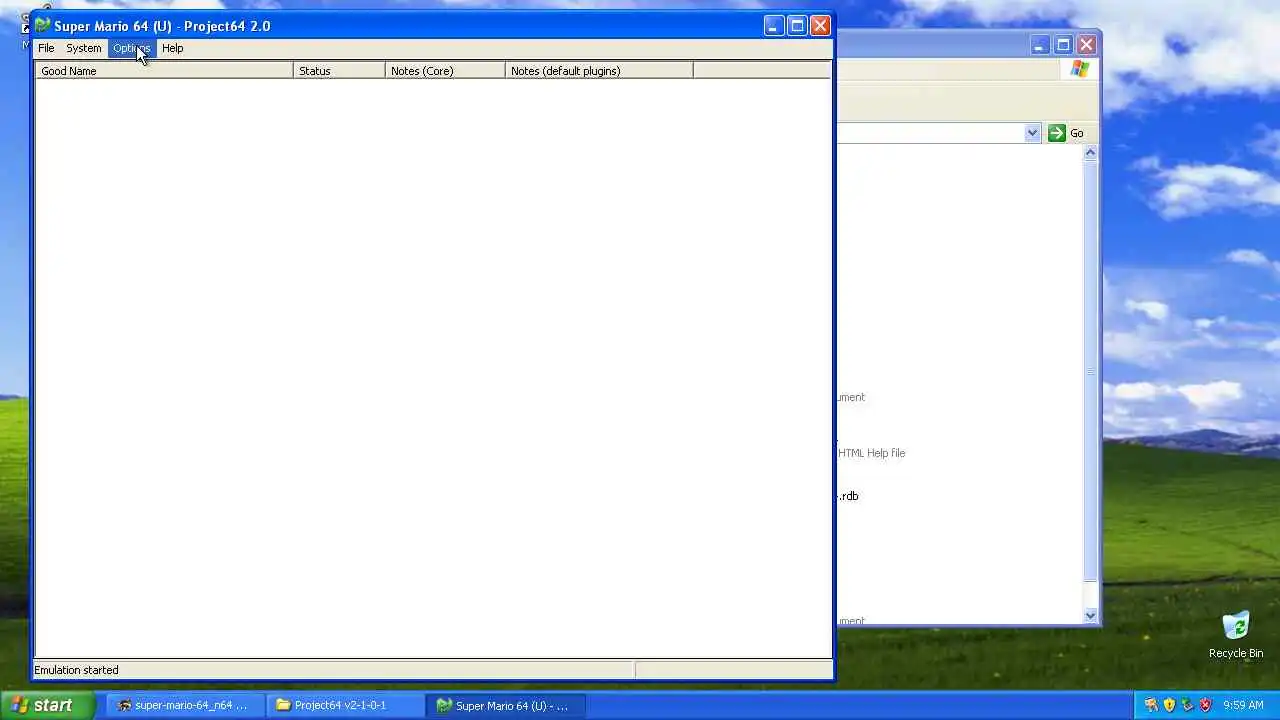1280x720 pixels.
Task: Click the yellow security shield tray icon
Action: click(1169, 705)
